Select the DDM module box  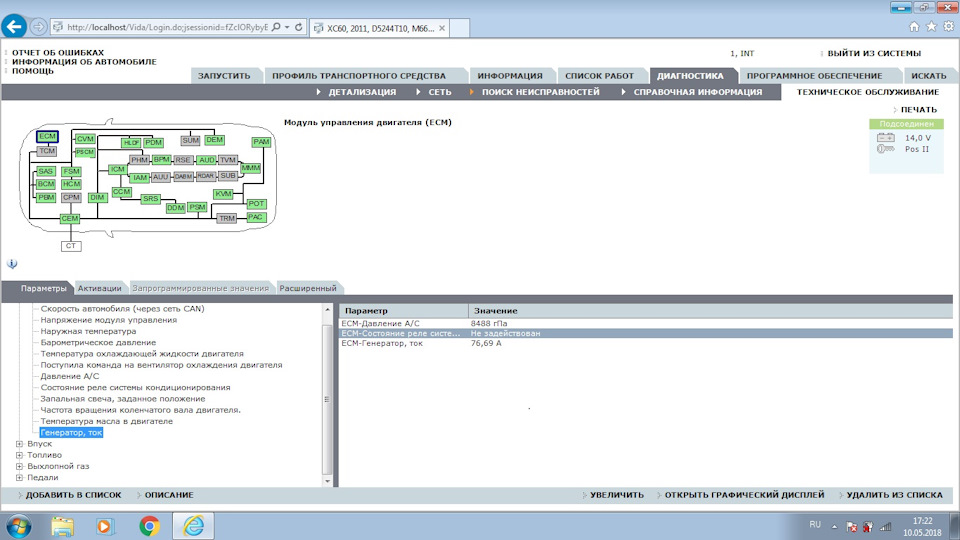click(176, 208)
